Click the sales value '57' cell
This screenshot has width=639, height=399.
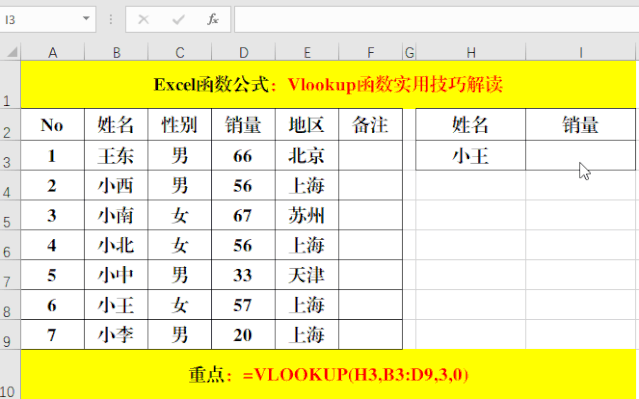coord(243,304)
